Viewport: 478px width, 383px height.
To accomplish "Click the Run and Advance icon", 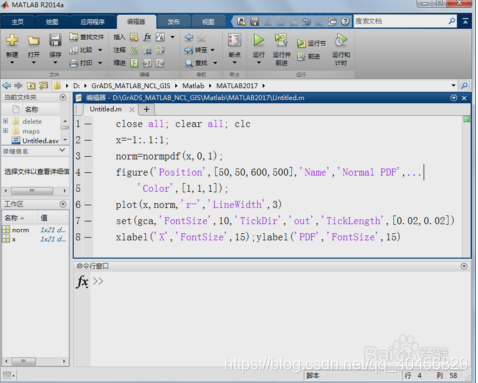I will point(281,40).
